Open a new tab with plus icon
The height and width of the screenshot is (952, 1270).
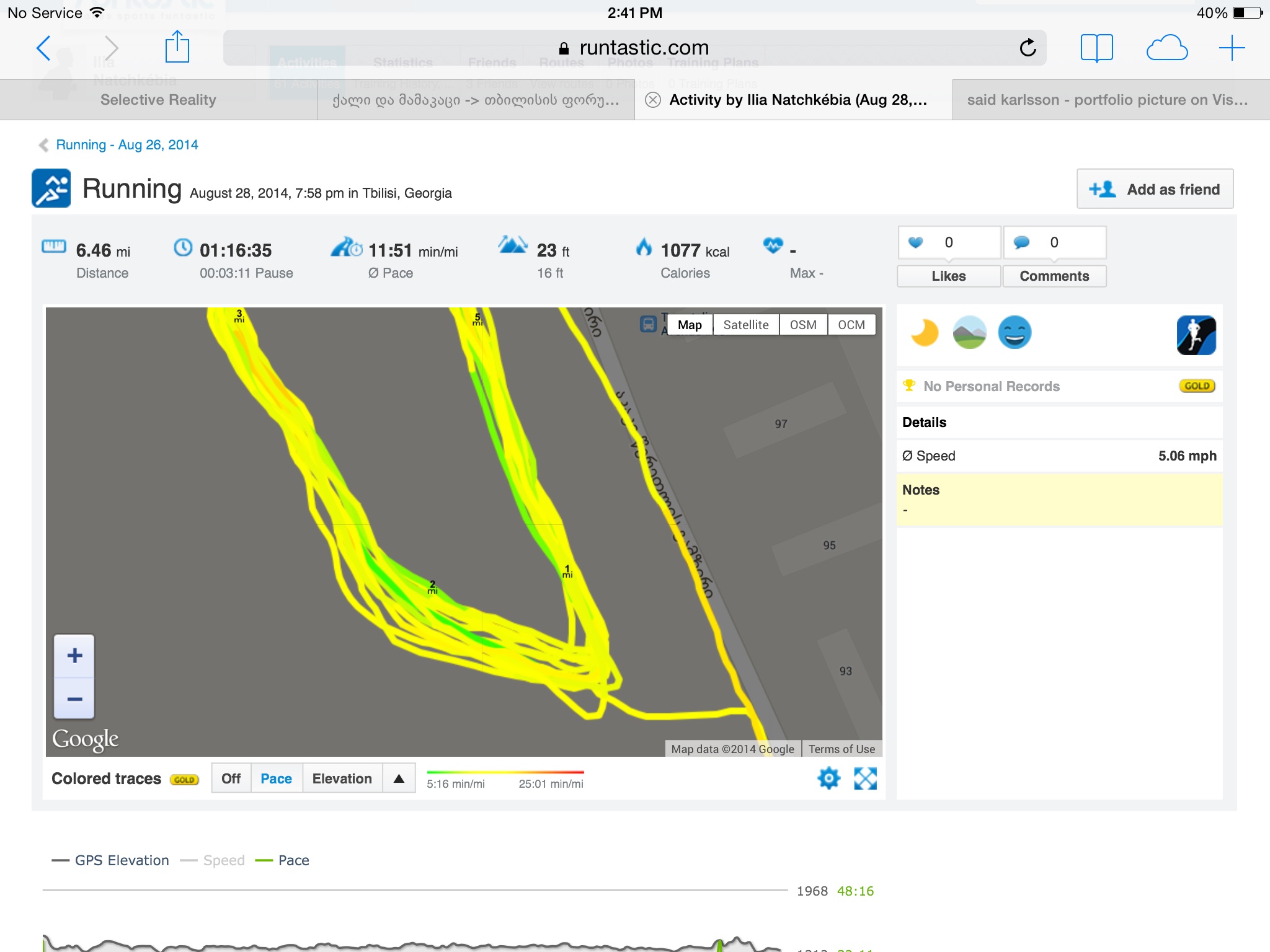point(1232,48)
